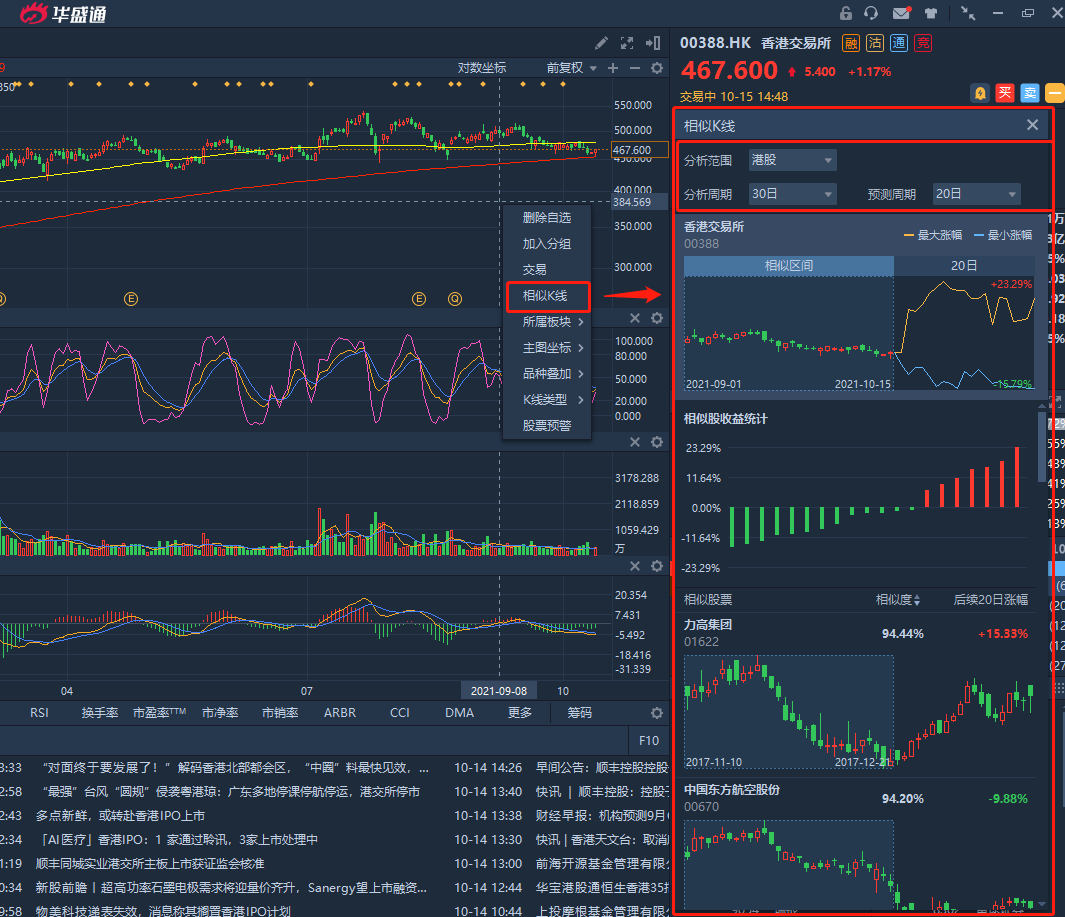This screenshot has height=917, width=1065.
Task: Switch to DMA indicator tab
Action: (459, 713)
